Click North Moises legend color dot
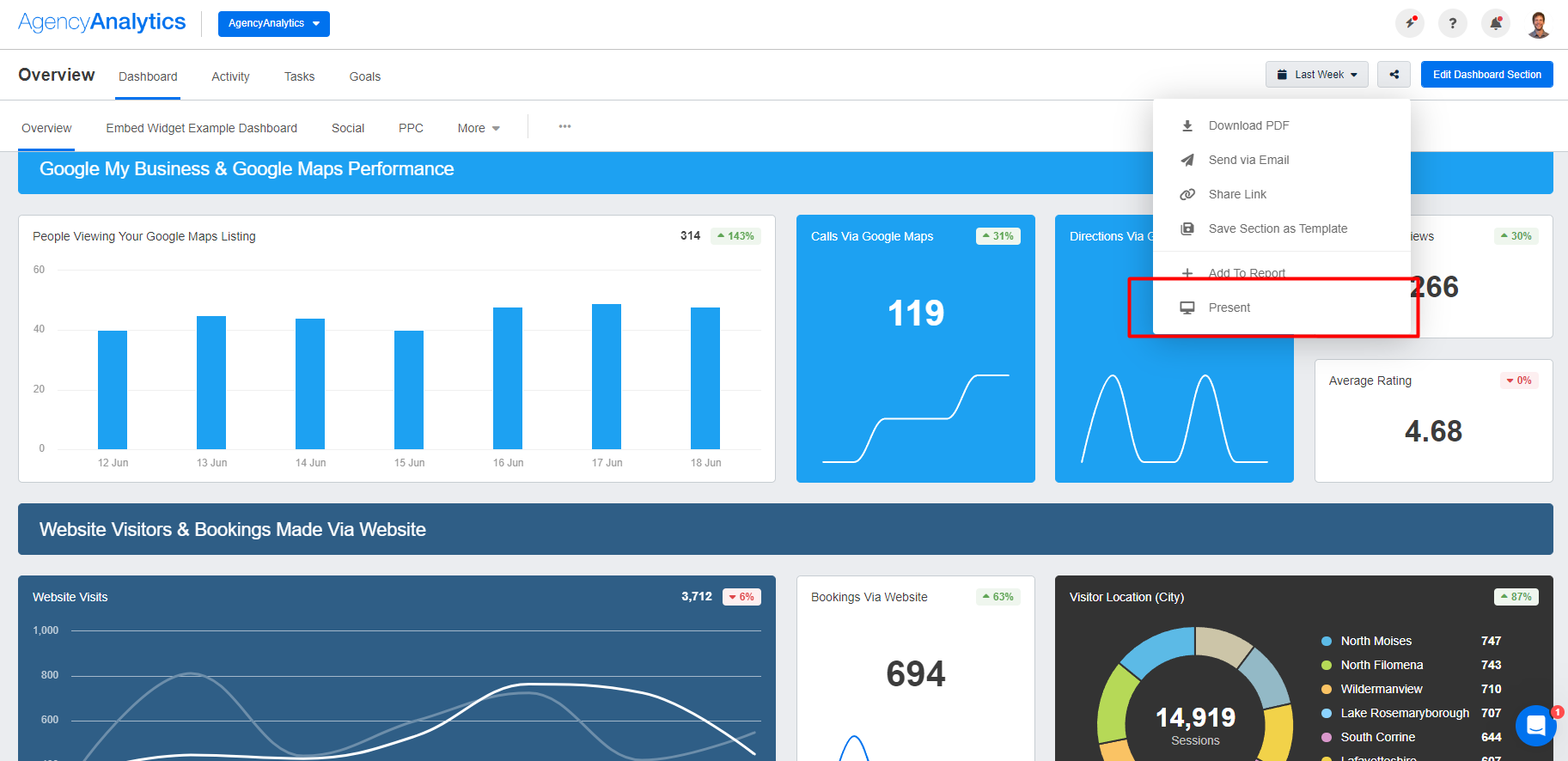 [x=1327, y=641]
